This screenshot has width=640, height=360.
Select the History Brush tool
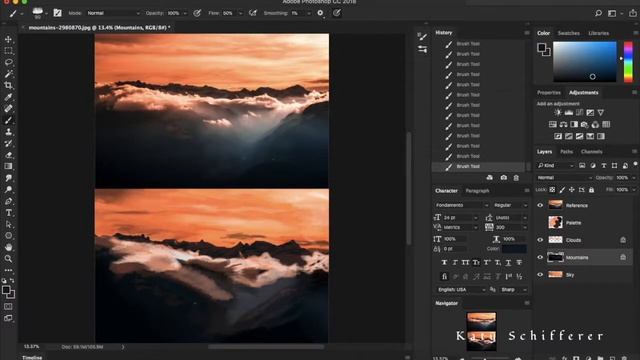click(8, 143)
